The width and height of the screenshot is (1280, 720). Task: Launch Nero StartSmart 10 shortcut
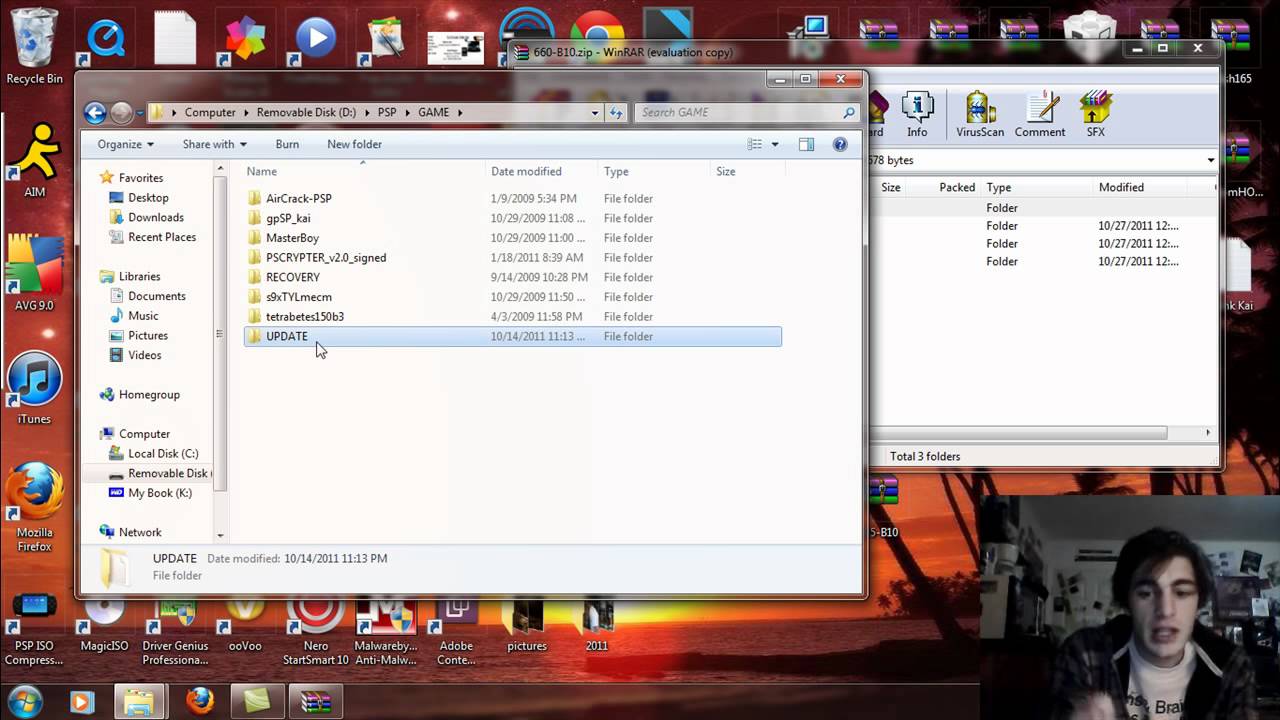[x=316, y=630]
